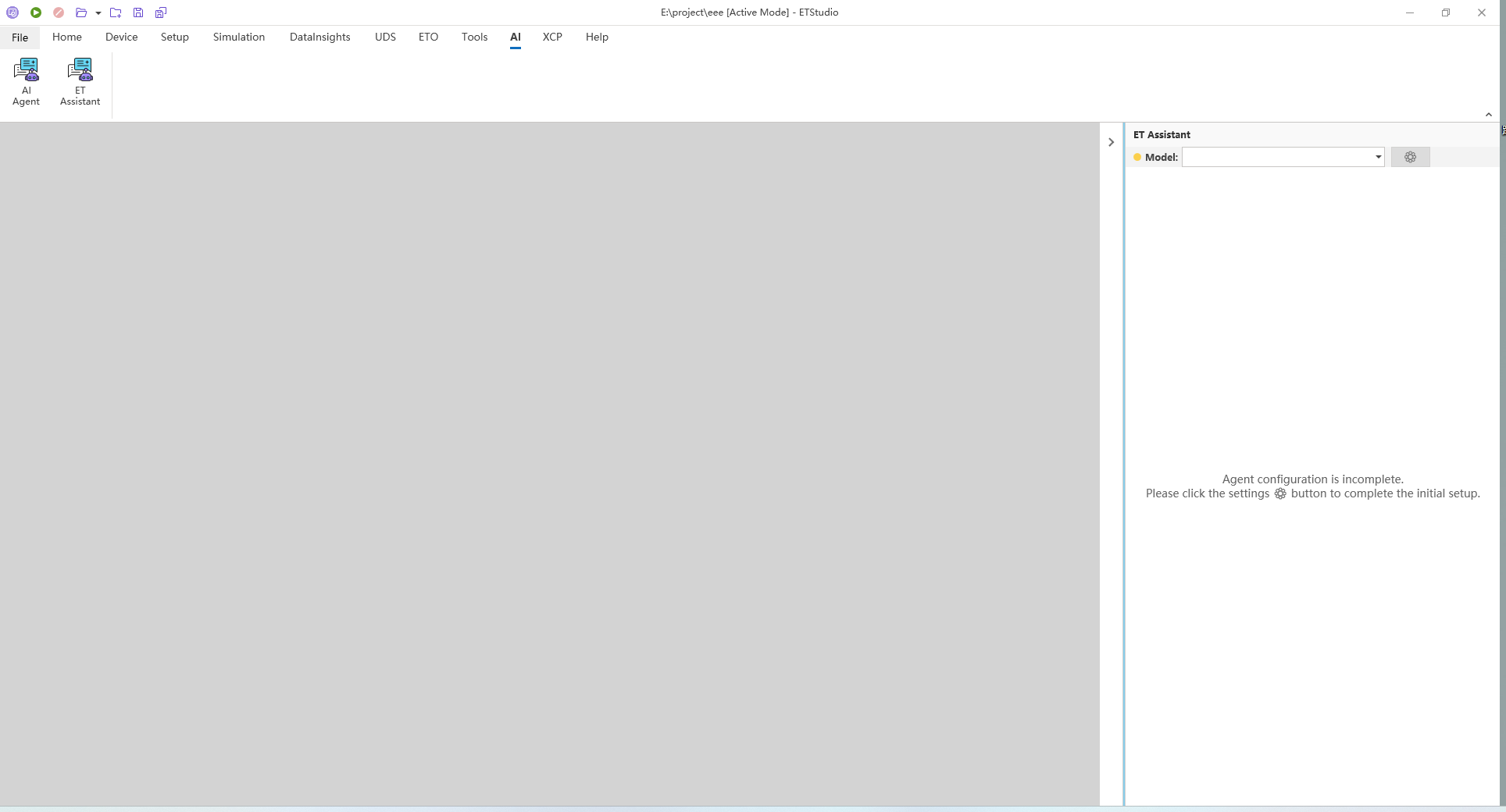Open the File menu
Image resolution: width=1506 pixels, height=812 pixels.
(x=20, y=37)
